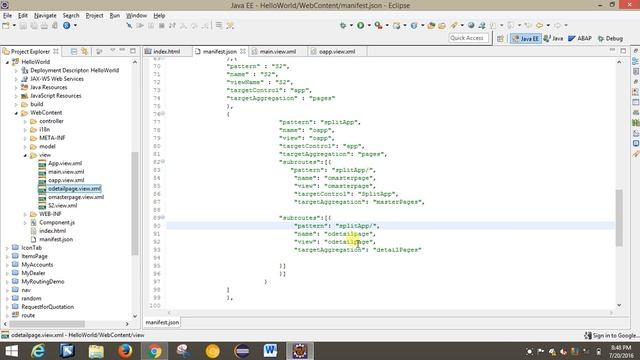Image resolution: width=640 pixels, height=360 pixels.
Task: Toggle Link with Editor in Project Explorer
Action: click(x=84, y=51)
